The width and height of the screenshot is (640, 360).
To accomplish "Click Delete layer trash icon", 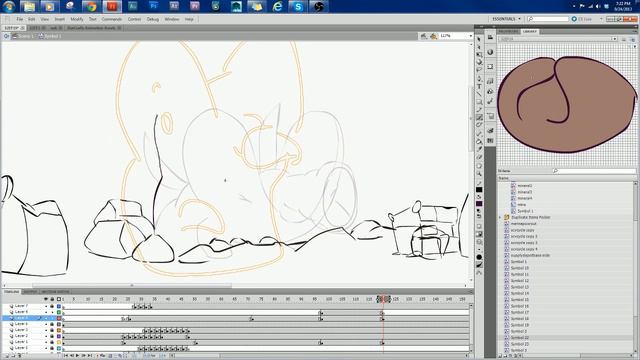I will (x=20, y=356).
